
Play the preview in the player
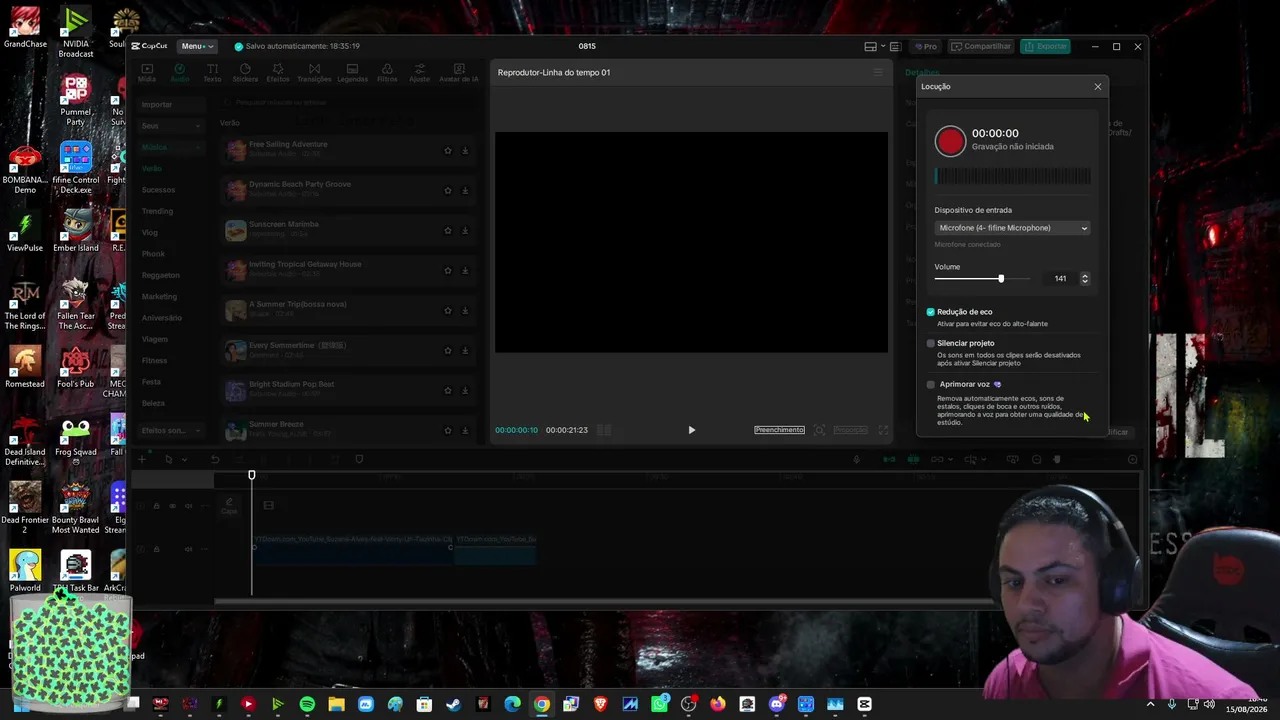click(691, 430)
